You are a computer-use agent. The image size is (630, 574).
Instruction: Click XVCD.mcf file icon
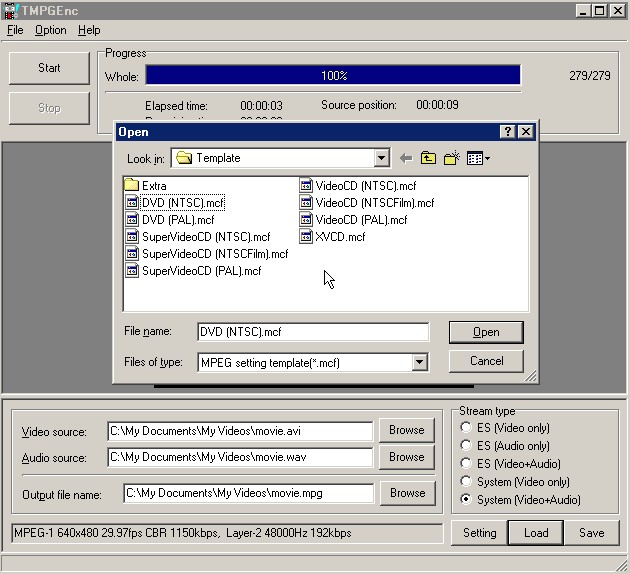coord(306,236)
